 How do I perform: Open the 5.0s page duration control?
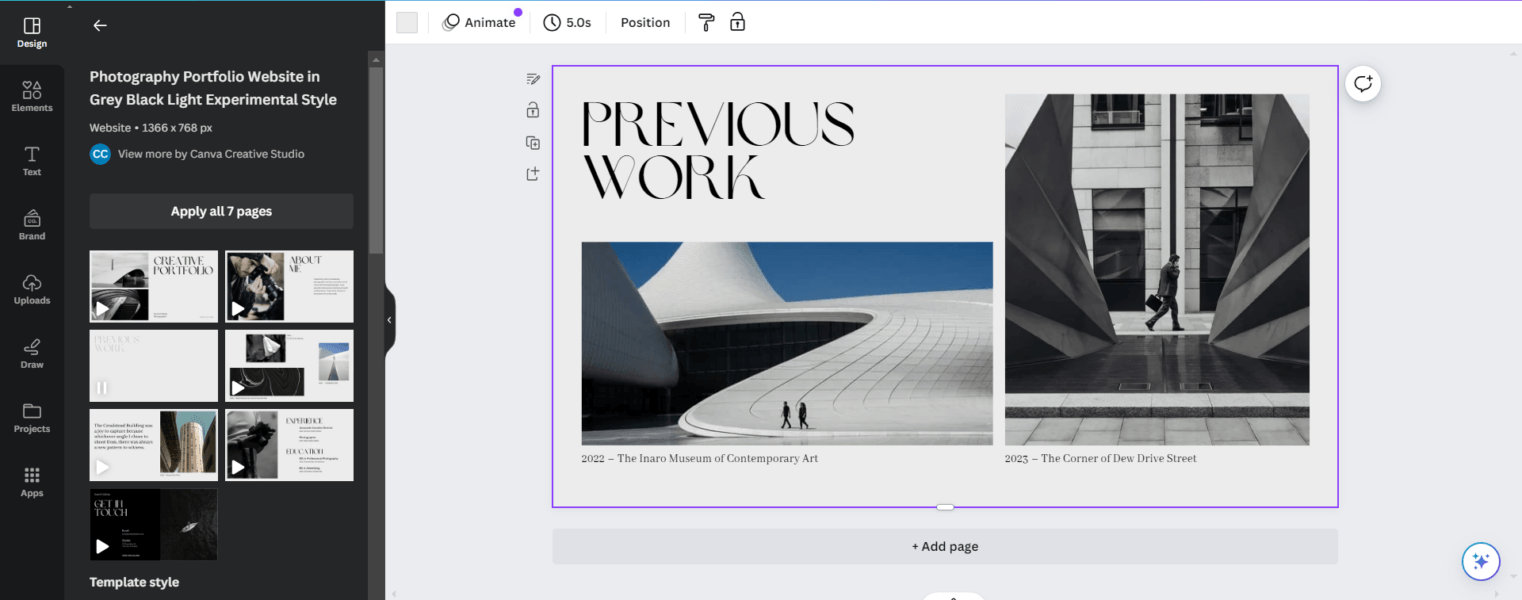click(568, 22)
